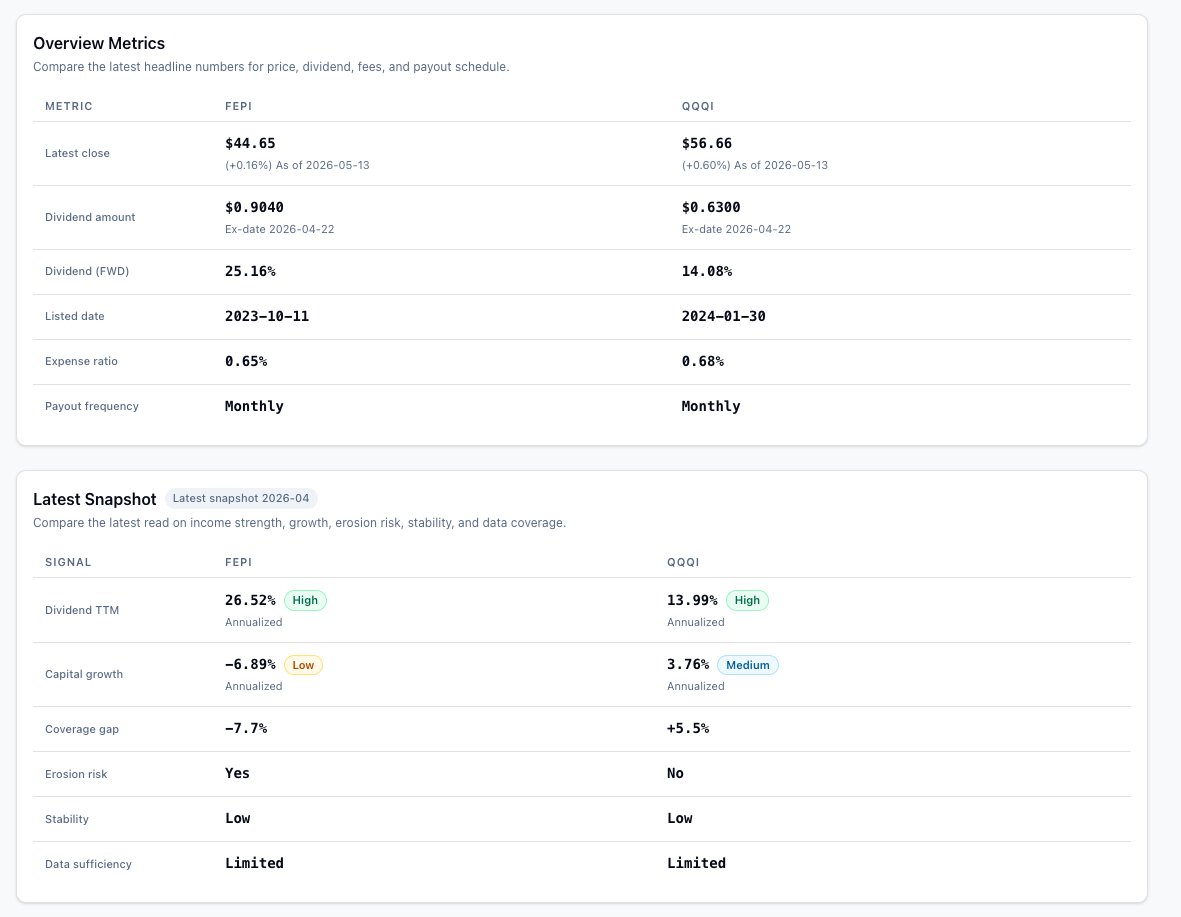This screenshot has width=1181, height=917.
Task: Click QQQI coverage gap +5.5%
Action: (688, 729)
